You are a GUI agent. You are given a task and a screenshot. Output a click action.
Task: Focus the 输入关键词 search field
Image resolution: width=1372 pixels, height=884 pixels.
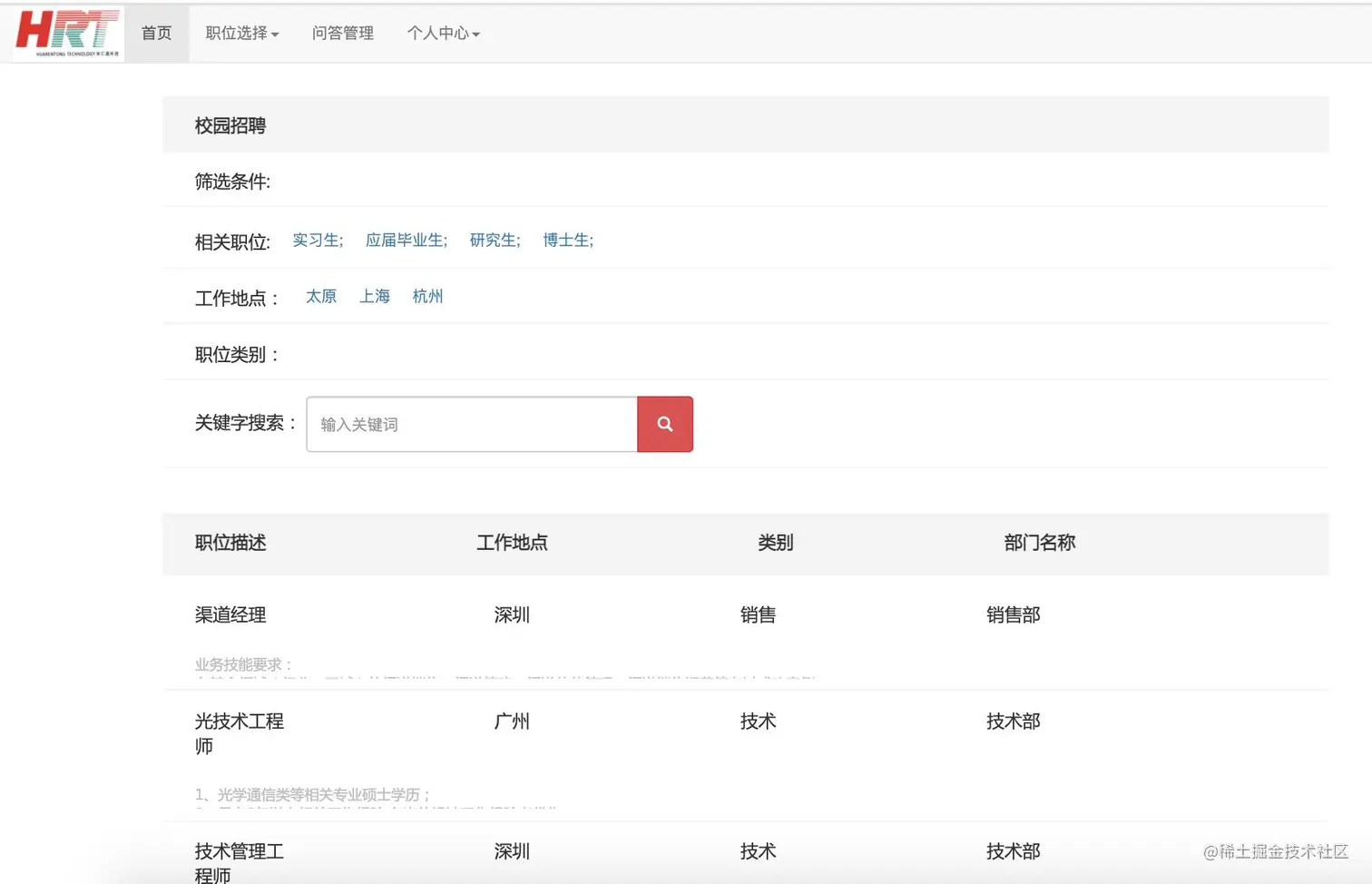472,424
